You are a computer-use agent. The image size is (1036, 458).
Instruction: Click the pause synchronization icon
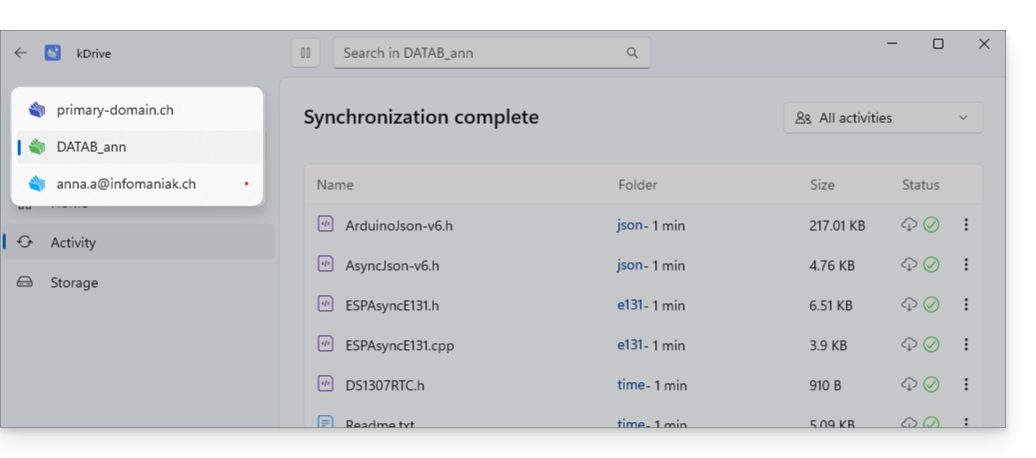[x=305, y=53]
